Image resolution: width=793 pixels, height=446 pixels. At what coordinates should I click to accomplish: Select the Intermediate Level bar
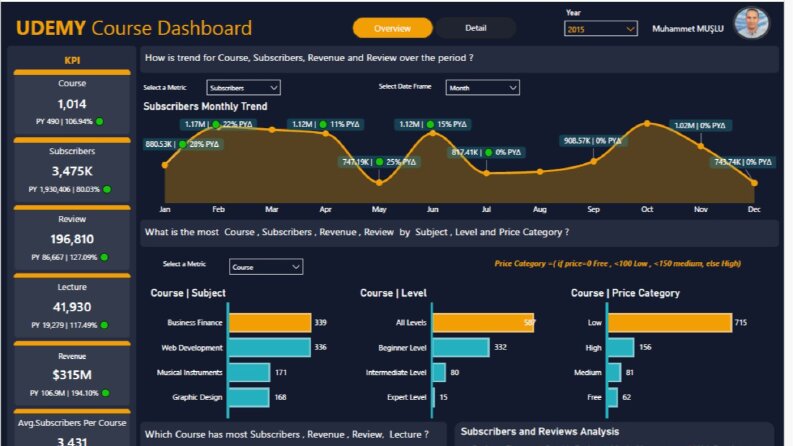[x=439, y=373]
